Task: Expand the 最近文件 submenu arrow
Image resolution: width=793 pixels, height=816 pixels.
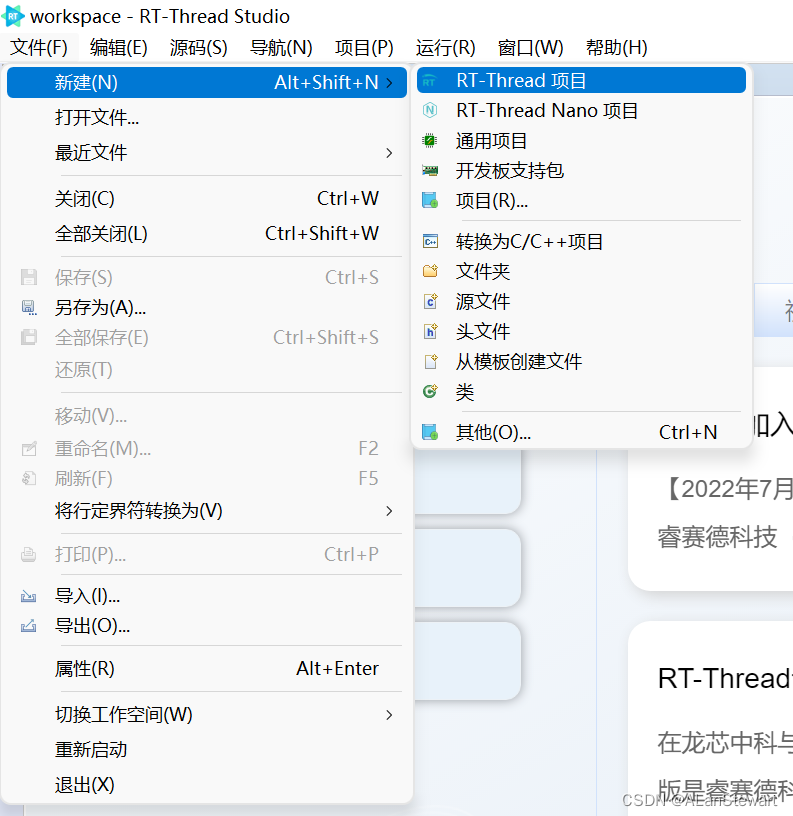Action: [389, 153]
